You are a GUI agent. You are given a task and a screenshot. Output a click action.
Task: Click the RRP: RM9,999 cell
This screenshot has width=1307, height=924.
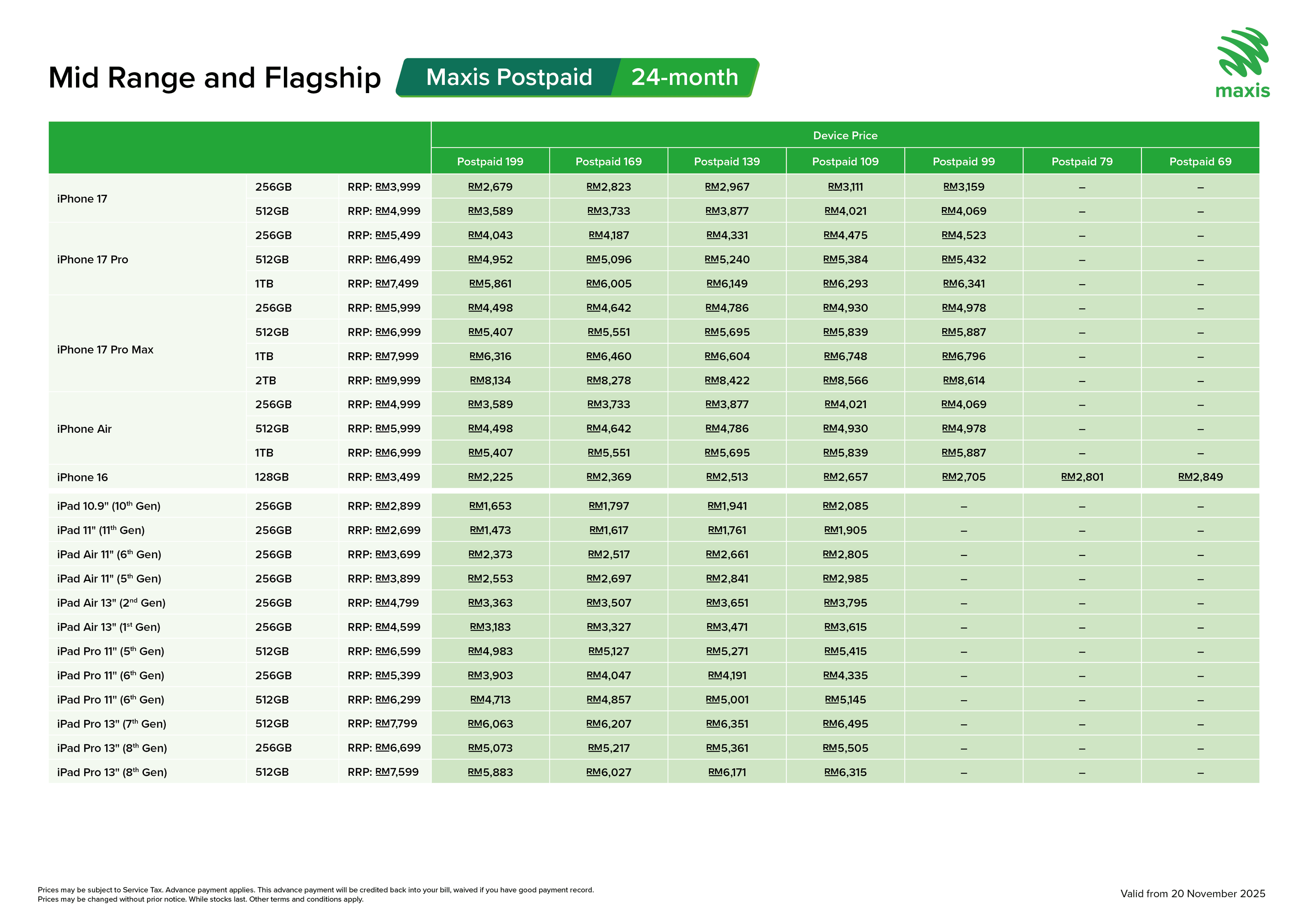[384, 381]
